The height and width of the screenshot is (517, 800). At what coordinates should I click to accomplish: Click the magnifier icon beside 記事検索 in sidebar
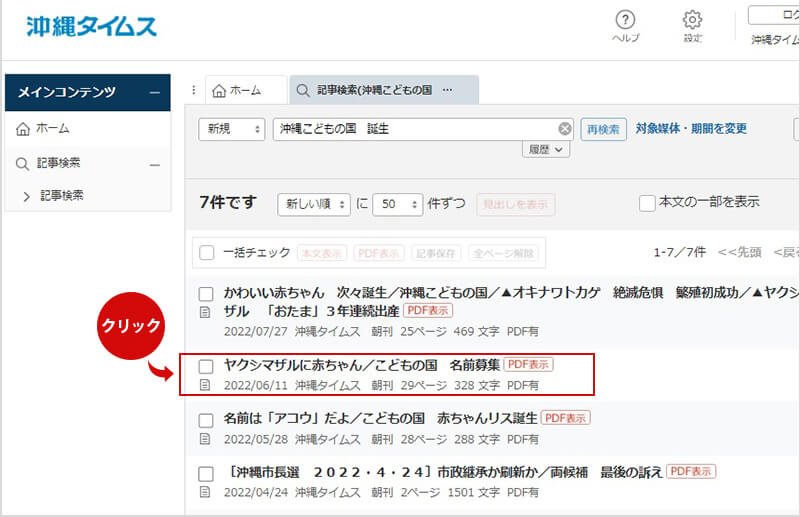point(23,163)
